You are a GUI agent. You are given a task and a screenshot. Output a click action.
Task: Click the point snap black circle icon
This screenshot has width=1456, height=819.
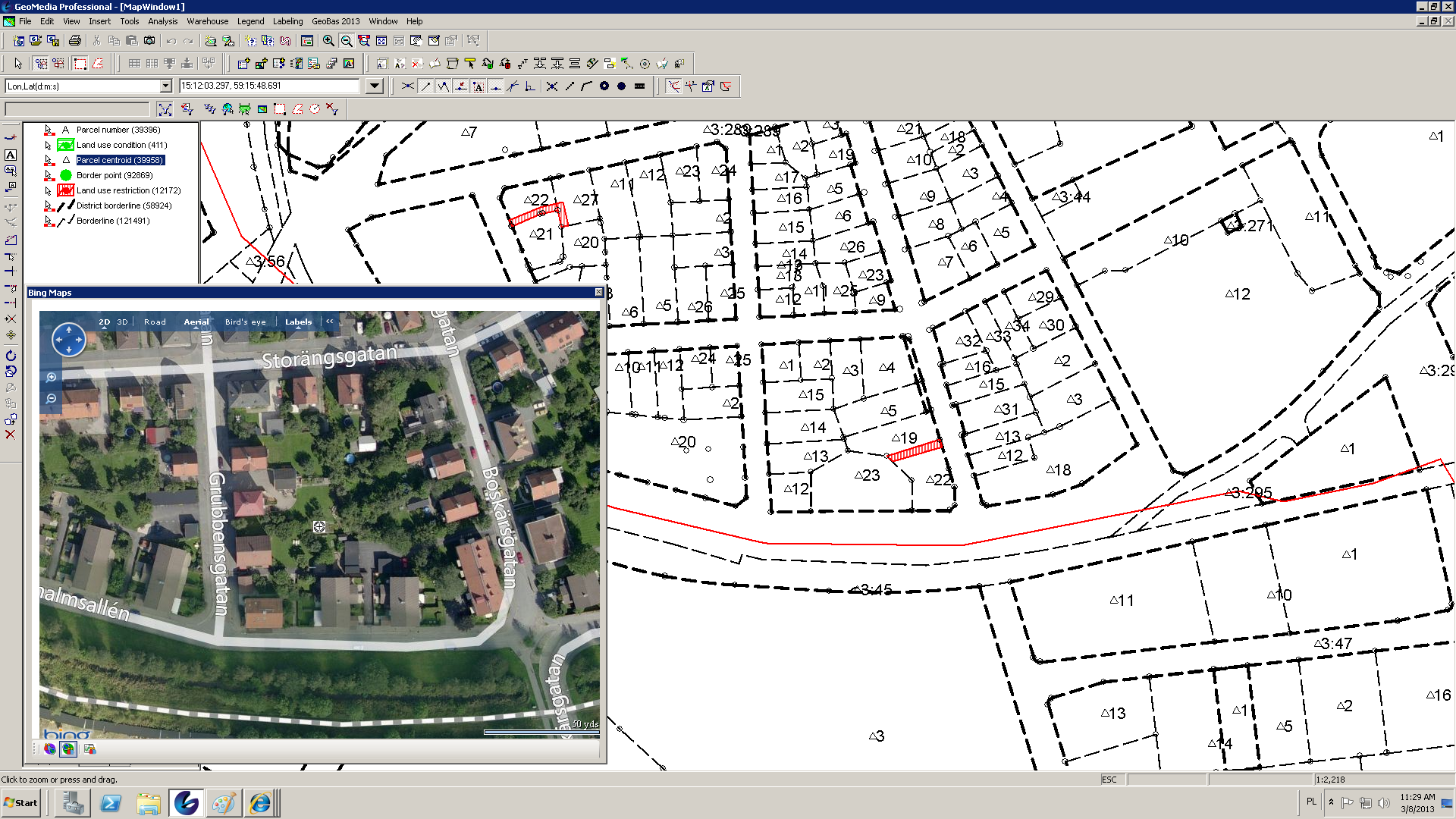(x=622, y=86)
